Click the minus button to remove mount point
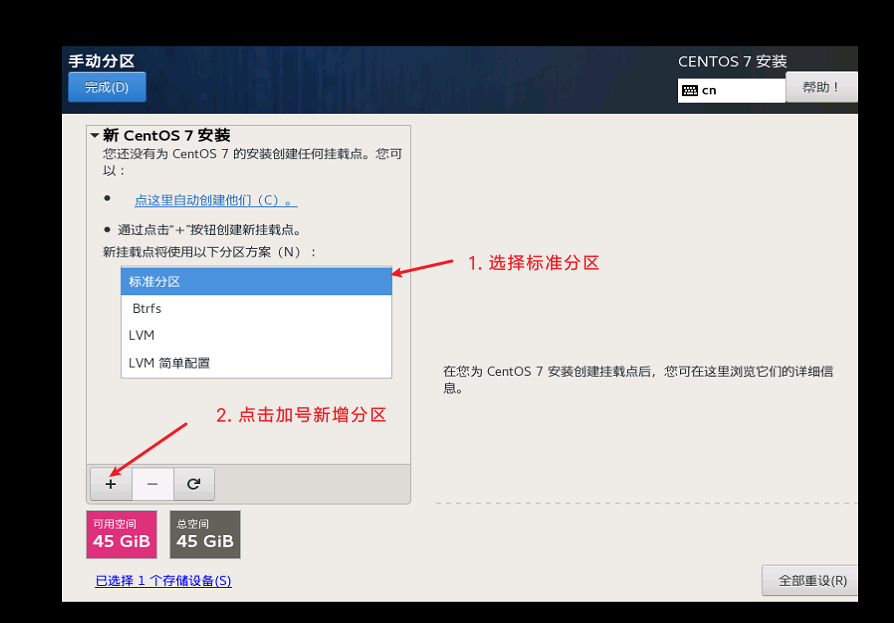The image size is (894, 623). pos(152,484)
